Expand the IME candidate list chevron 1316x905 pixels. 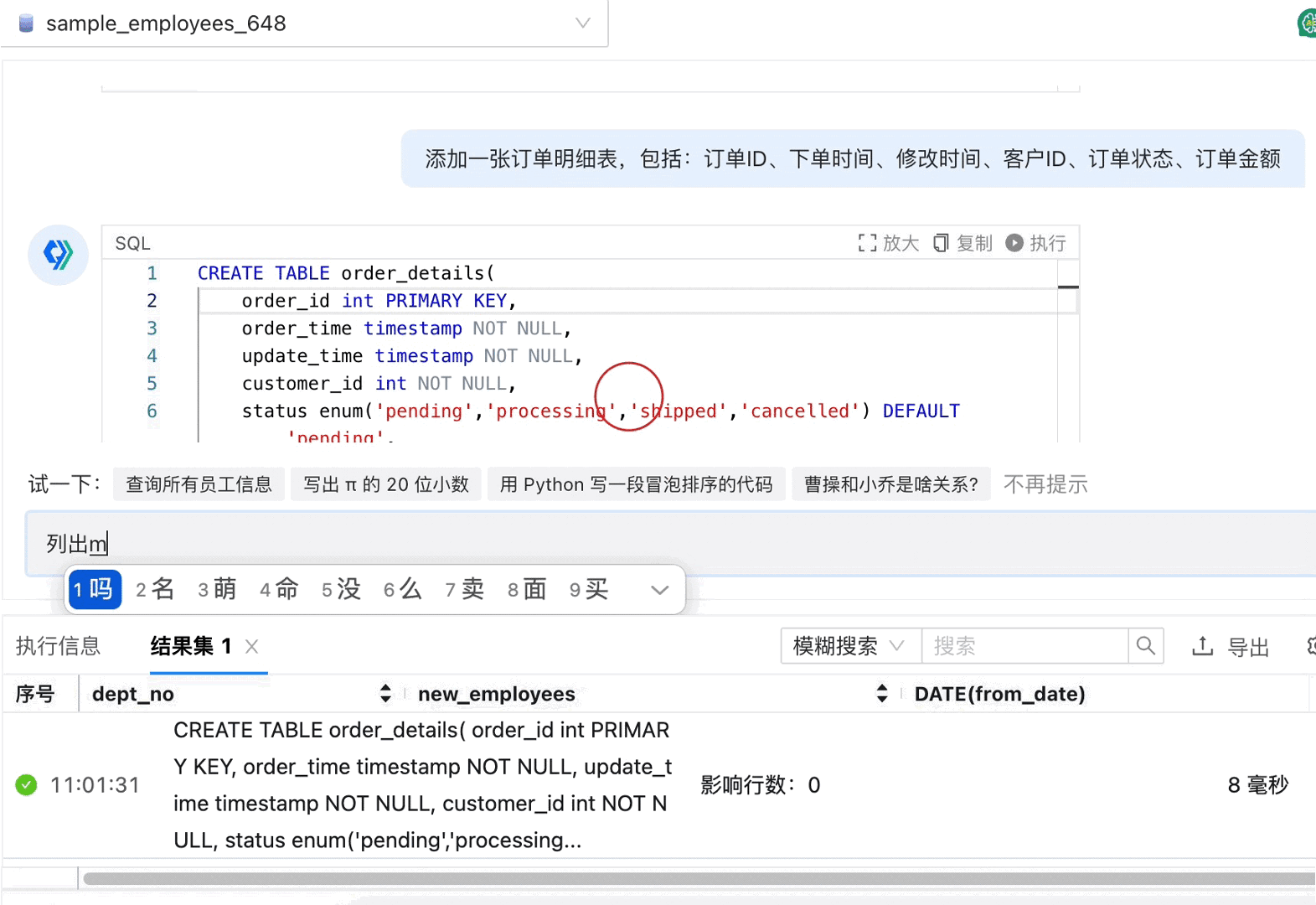659,590
